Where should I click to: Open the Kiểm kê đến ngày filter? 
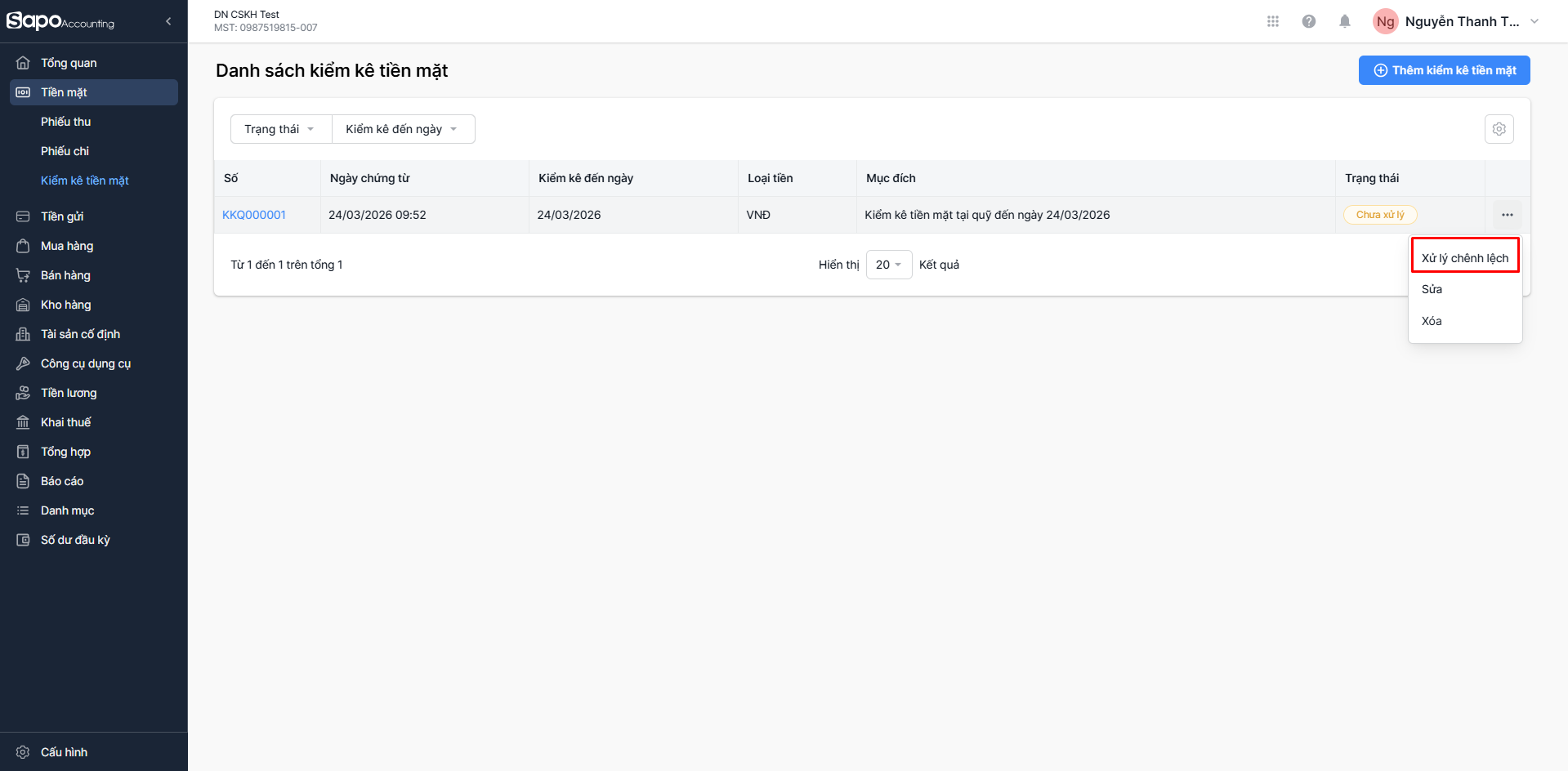402,129
